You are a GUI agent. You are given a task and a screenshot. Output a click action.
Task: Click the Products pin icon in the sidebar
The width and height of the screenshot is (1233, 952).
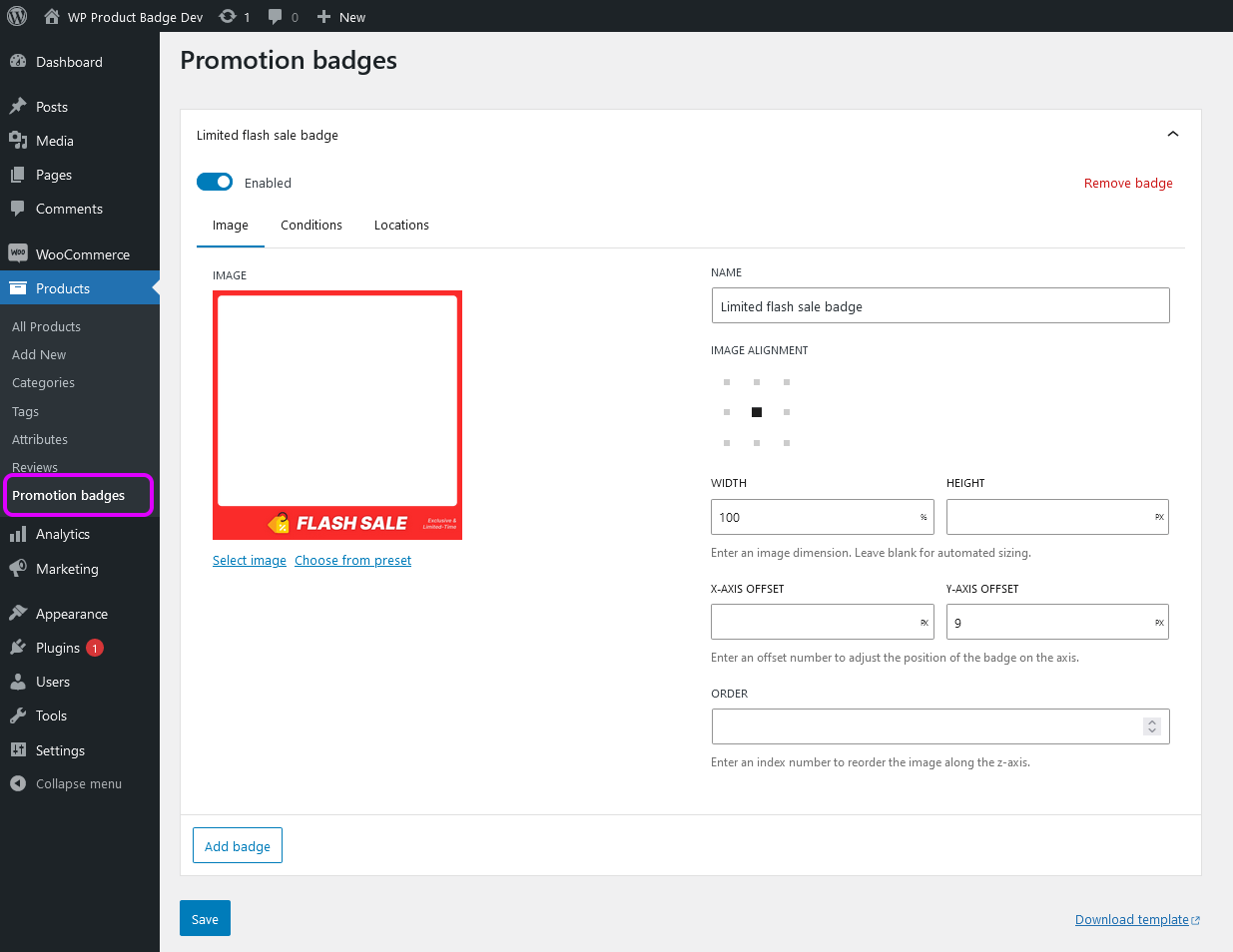pyautogui.click(x=21, y=287)
